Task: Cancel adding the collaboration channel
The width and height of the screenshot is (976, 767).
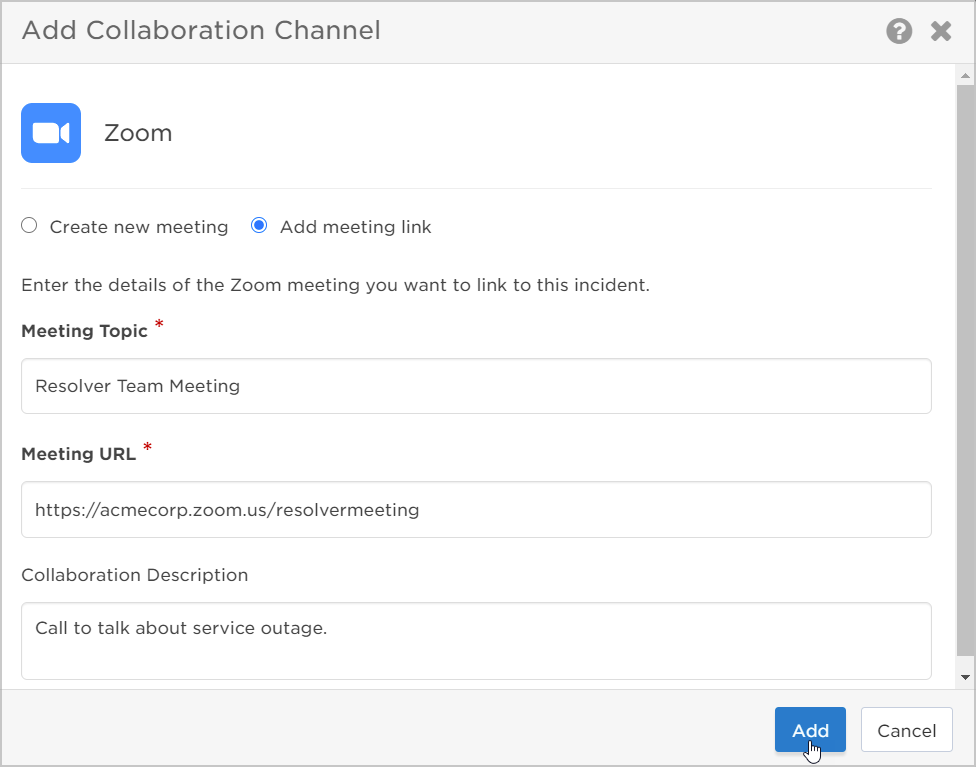Action: pyautogui.click(x=907, y=730)
